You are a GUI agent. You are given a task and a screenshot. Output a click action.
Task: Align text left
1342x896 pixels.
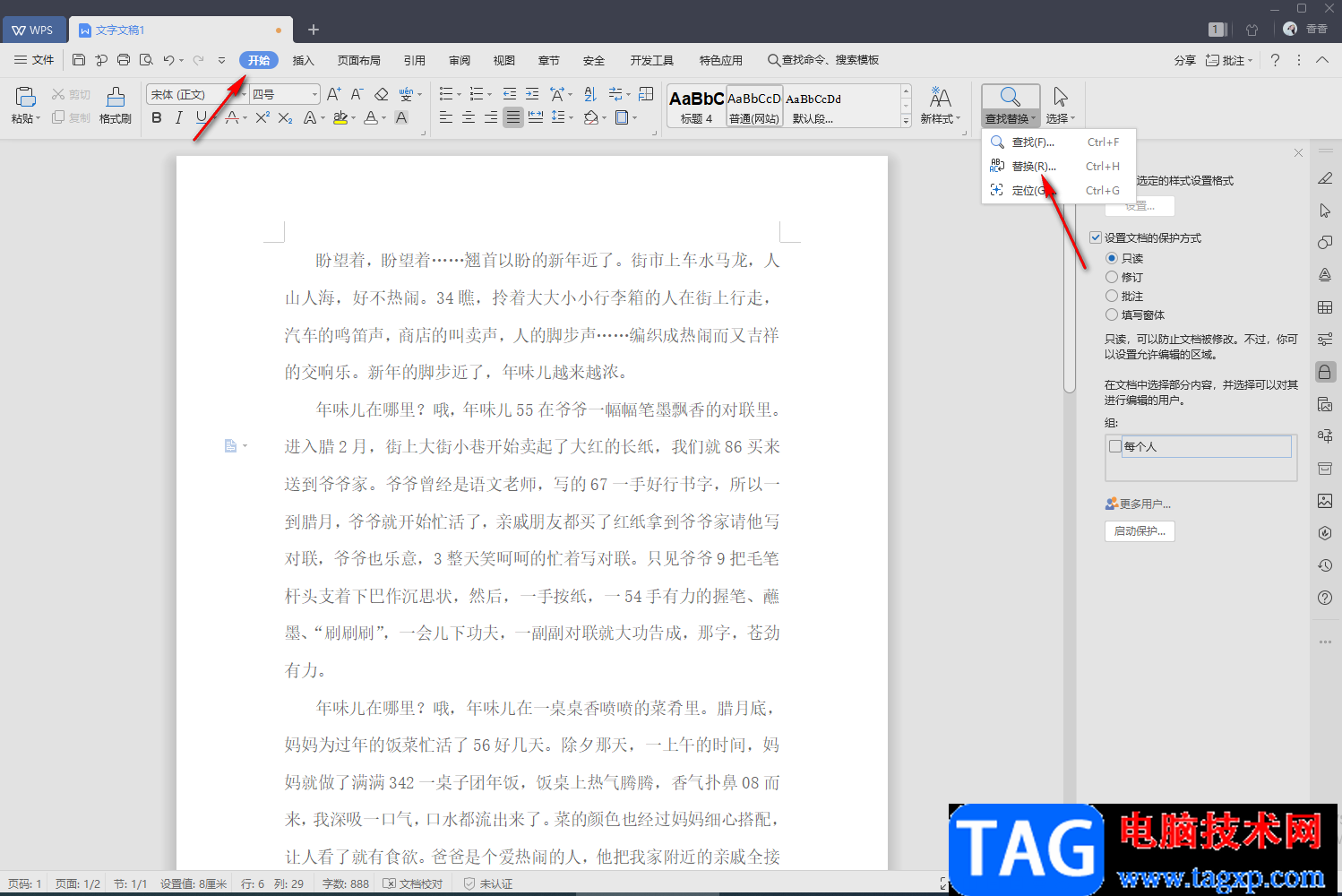[x=446, y=117]
